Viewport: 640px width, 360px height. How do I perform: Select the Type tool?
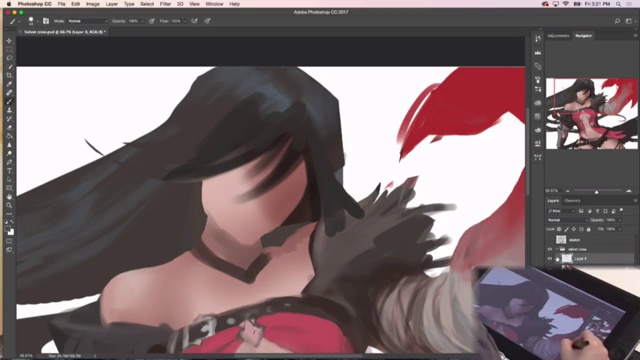coord(9,171)
